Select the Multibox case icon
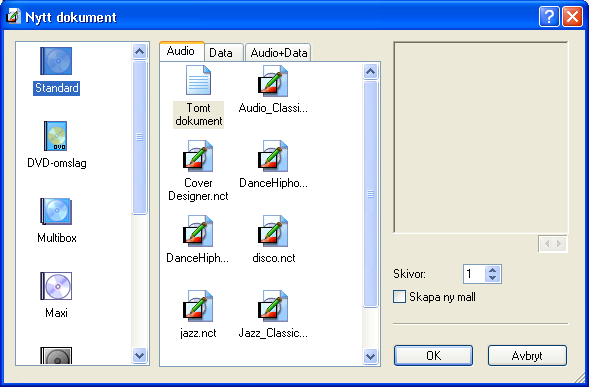The image size is (589, 387). (x=56, y=211)
